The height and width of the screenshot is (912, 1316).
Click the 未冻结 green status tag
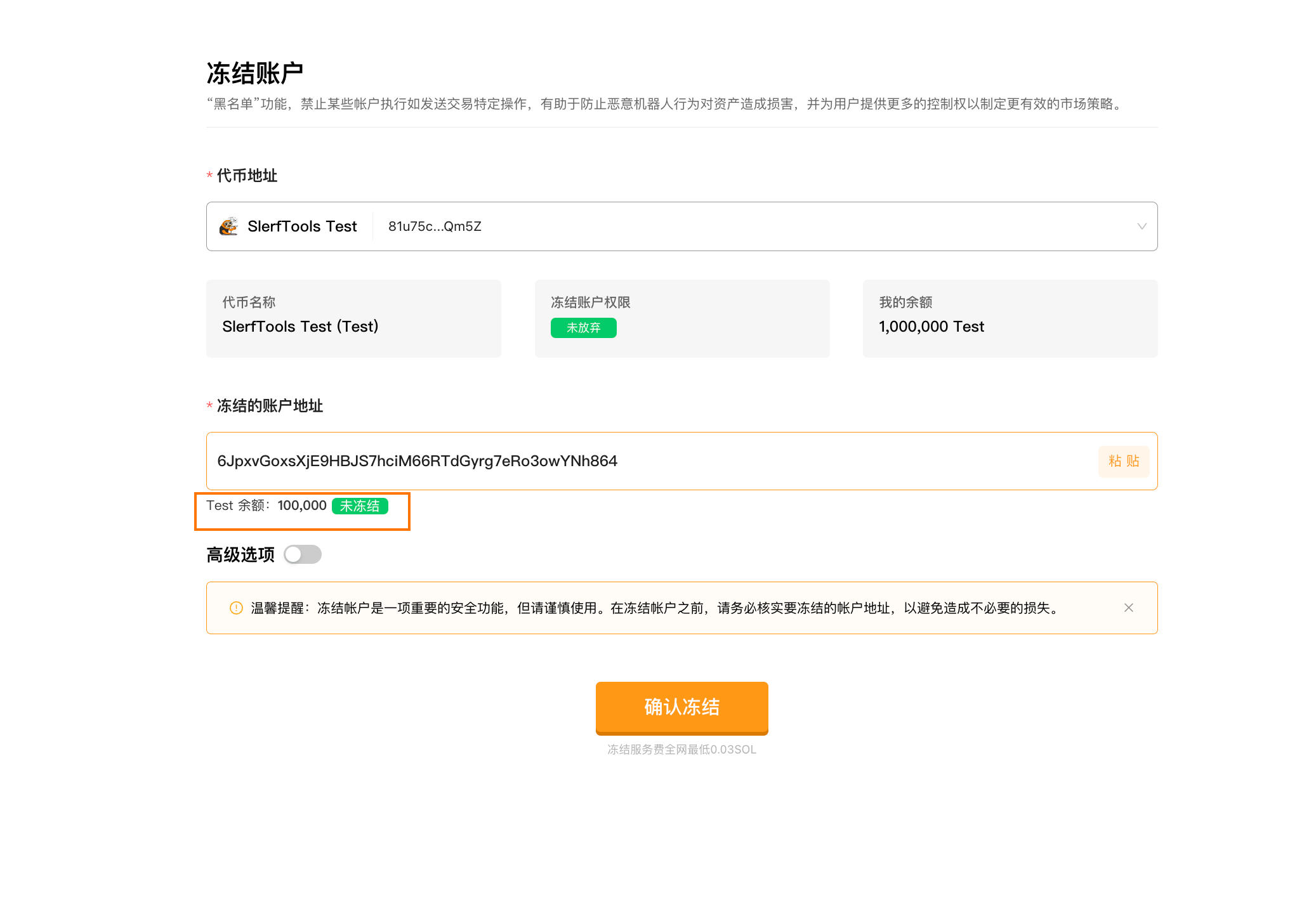click(x=360, y=506)
